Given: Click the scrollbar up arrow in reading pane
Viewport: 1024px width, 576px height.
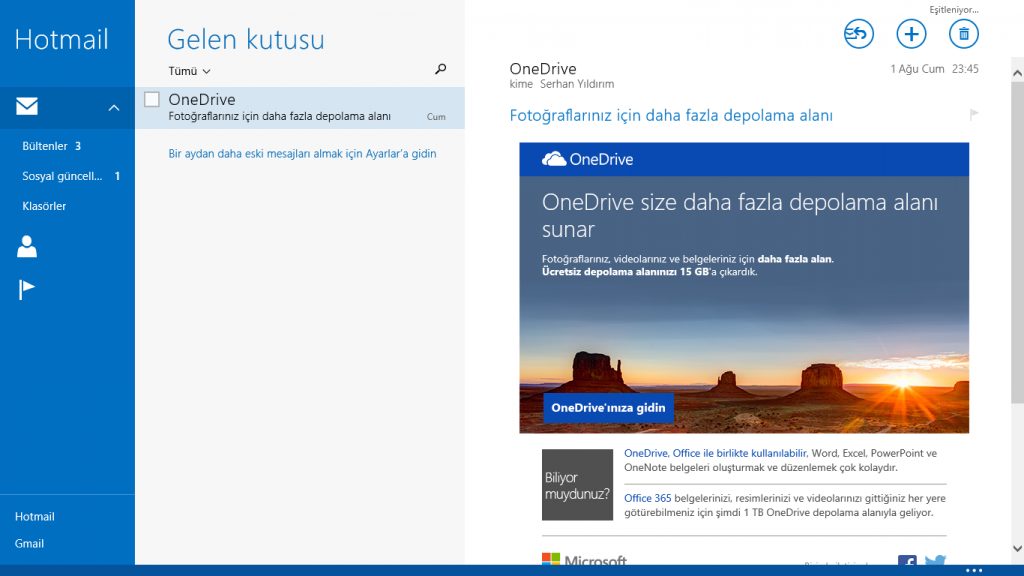Looking at the screenshot, I should [1017, 73].
